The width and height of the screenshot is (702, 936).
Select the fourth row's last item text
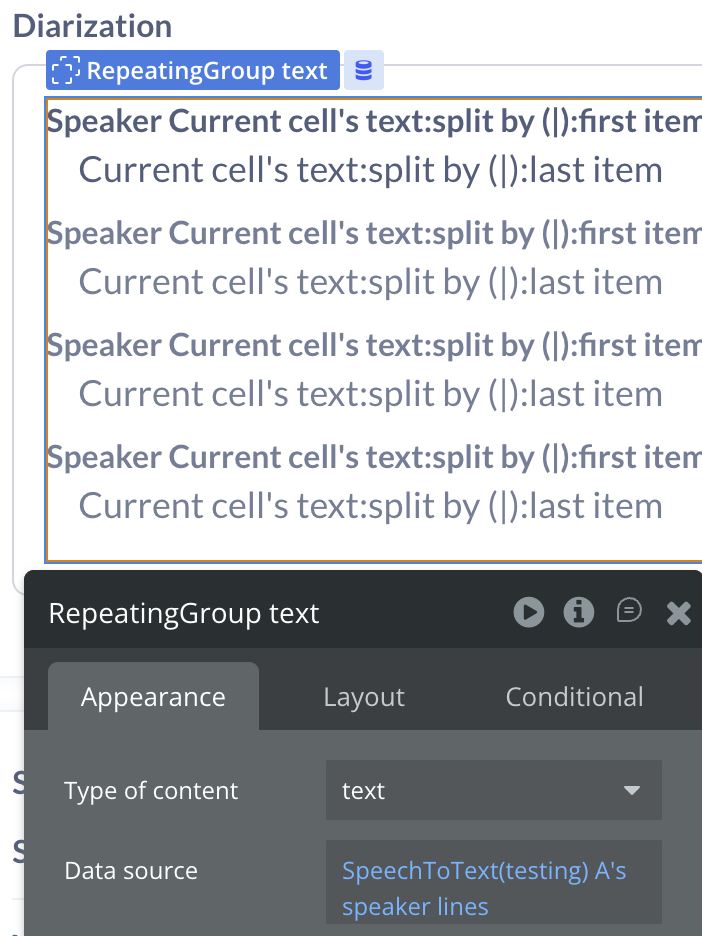coord(370,506)
